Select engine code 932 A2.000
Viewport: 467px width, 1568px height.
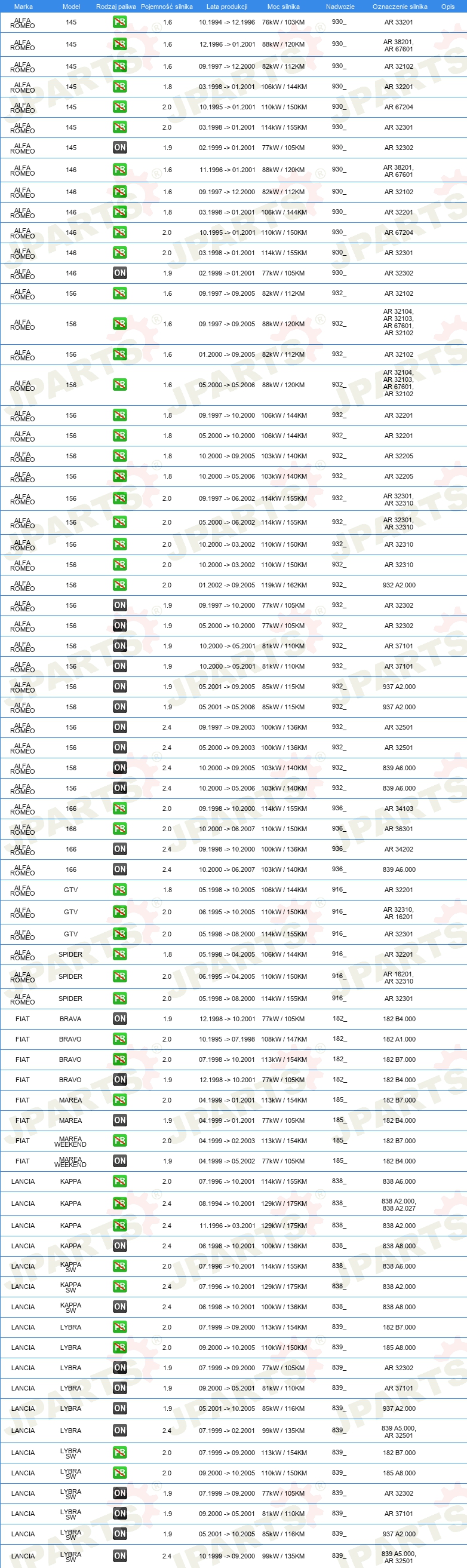tap(399, 585)
